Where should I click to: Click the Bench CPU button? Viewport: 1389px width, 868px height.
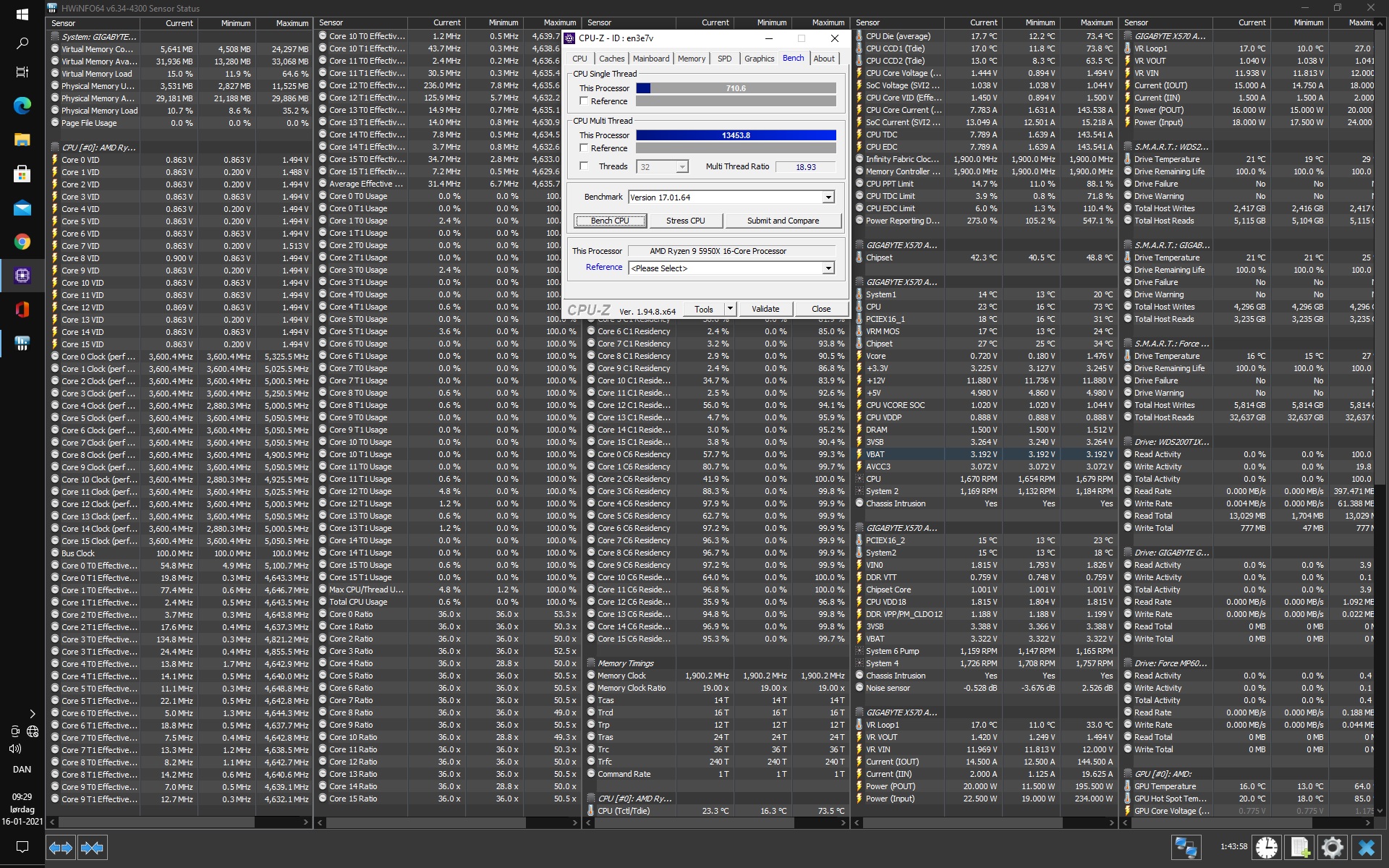pos(610,221)
